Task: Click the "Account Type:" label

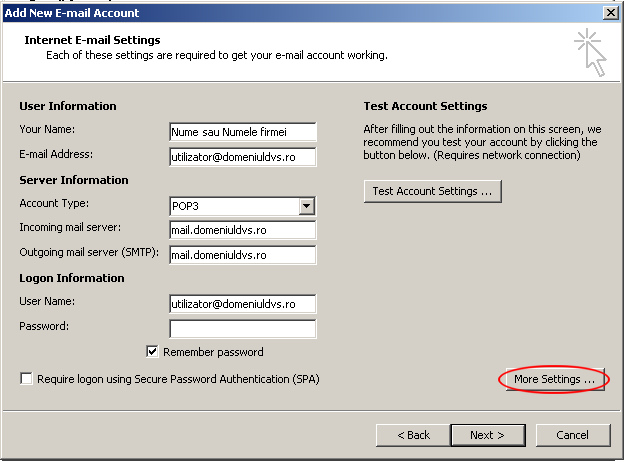Action: [54, 203]
